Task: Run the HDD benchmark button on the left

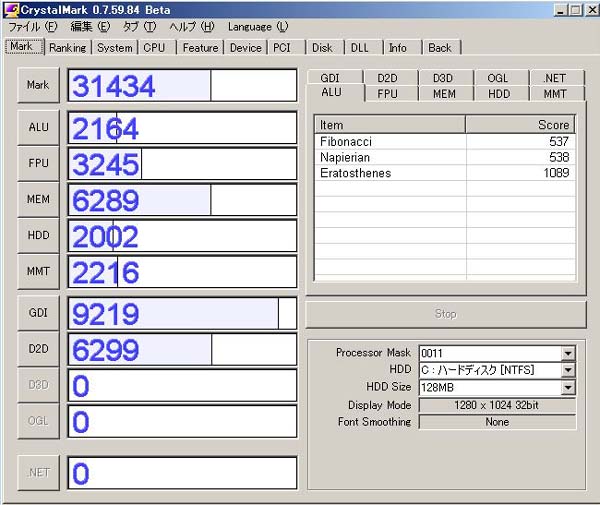Action: pos(38,235)
